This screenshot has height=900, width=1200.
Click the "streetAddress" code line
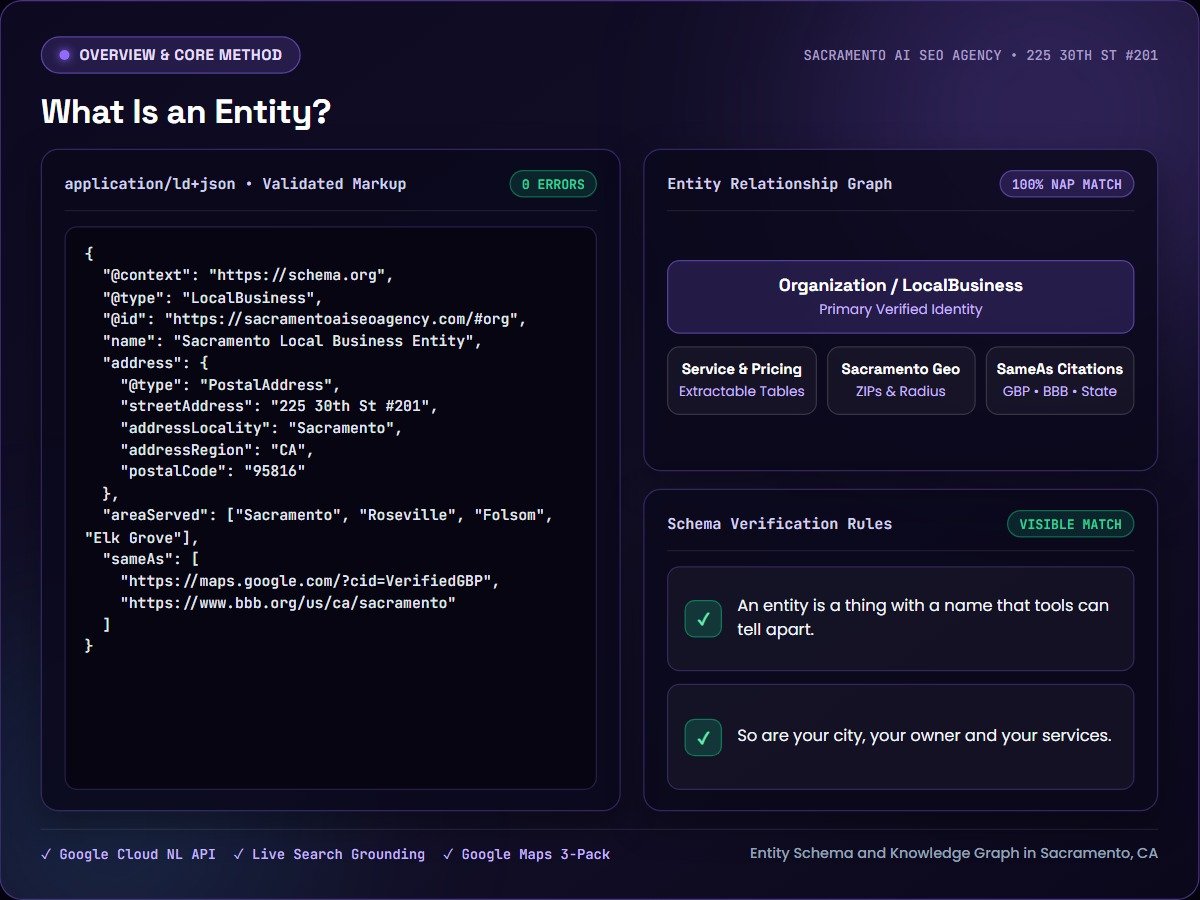(279, 407)
